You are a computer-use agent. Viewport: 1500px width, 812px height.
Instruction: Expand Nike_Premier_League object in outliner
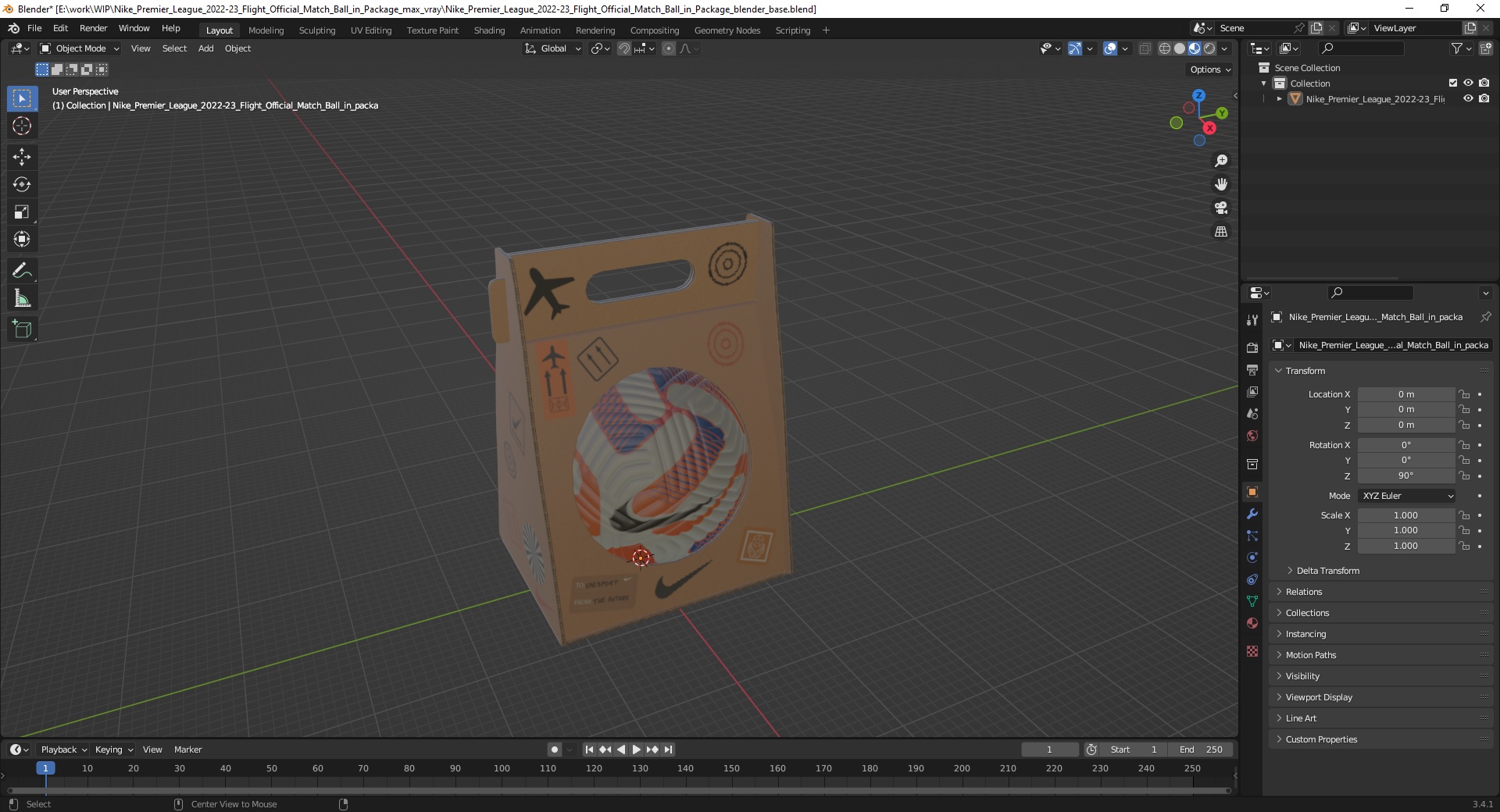tap(1279, 99)
